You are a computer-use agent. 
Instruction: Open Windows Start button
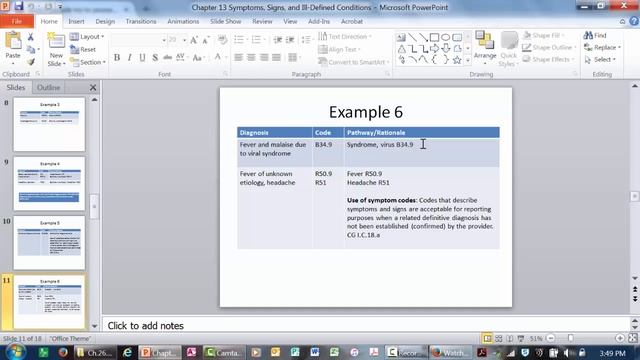[x=16, y=352]
